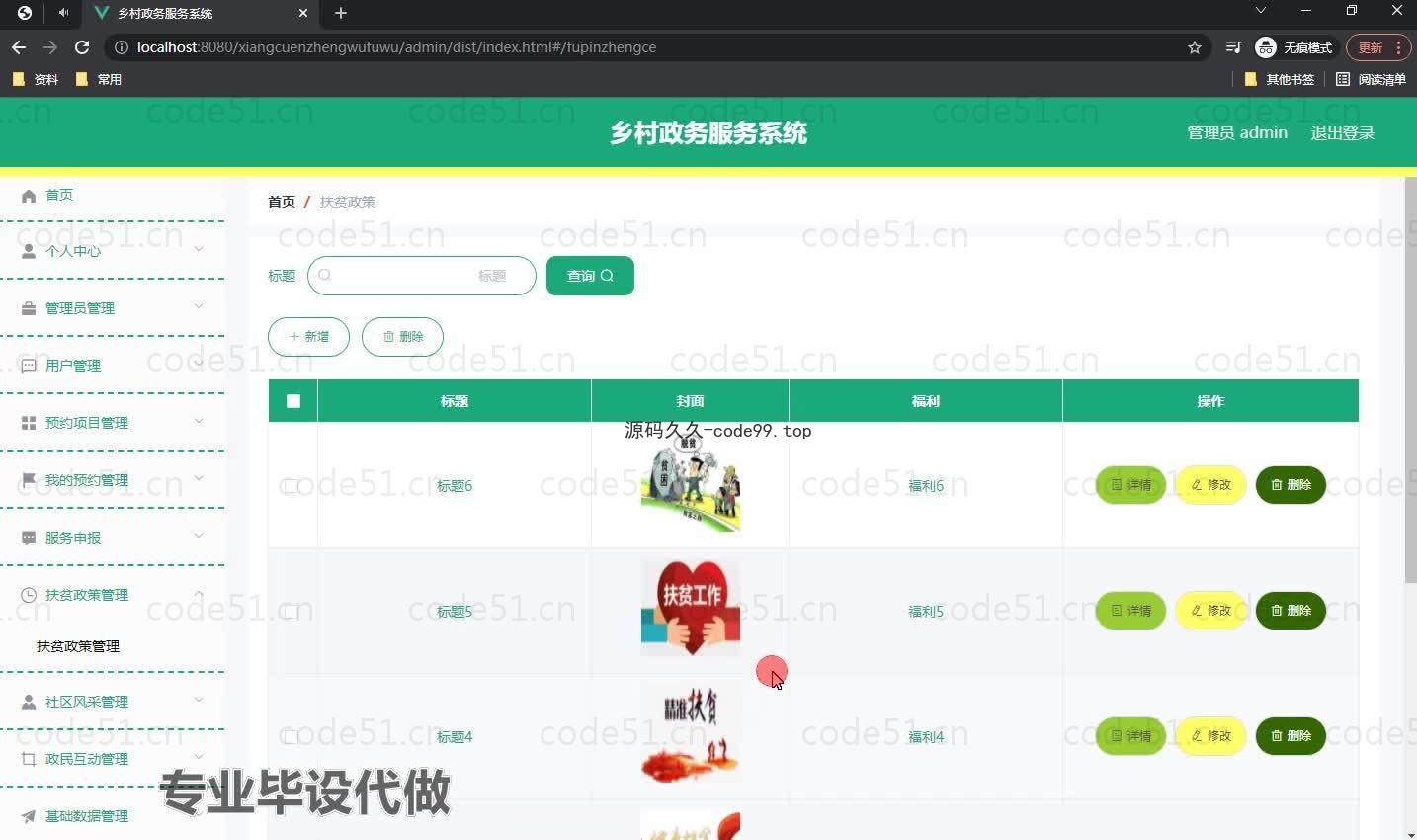
Task: Click the media control icon in the toolbar
Action: click(1233, 47)
